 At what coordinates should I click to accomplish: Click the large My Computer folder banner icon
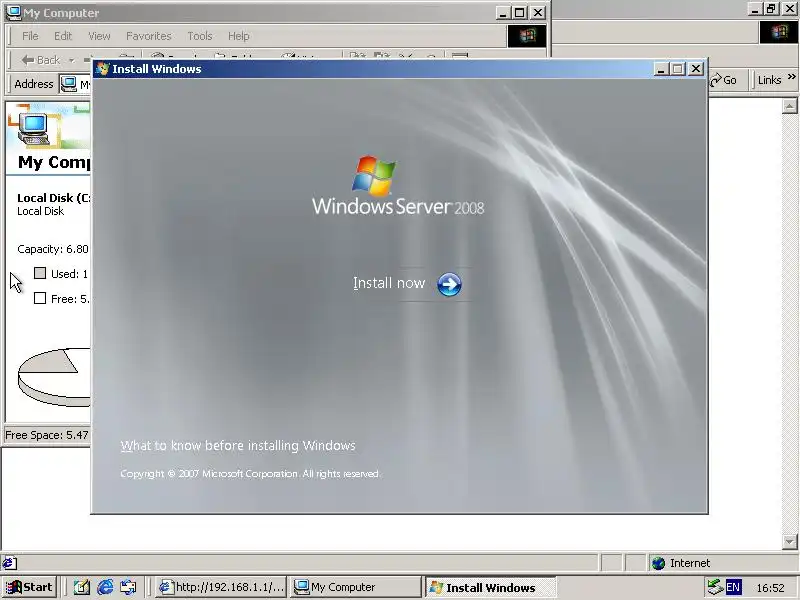click(x=34, y=127)
